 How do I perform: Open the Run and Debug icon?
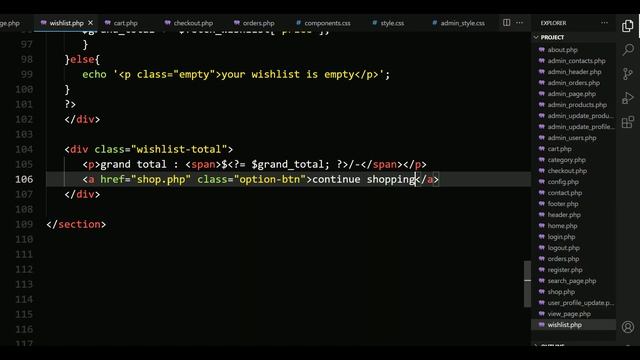[x=628, y=98]
